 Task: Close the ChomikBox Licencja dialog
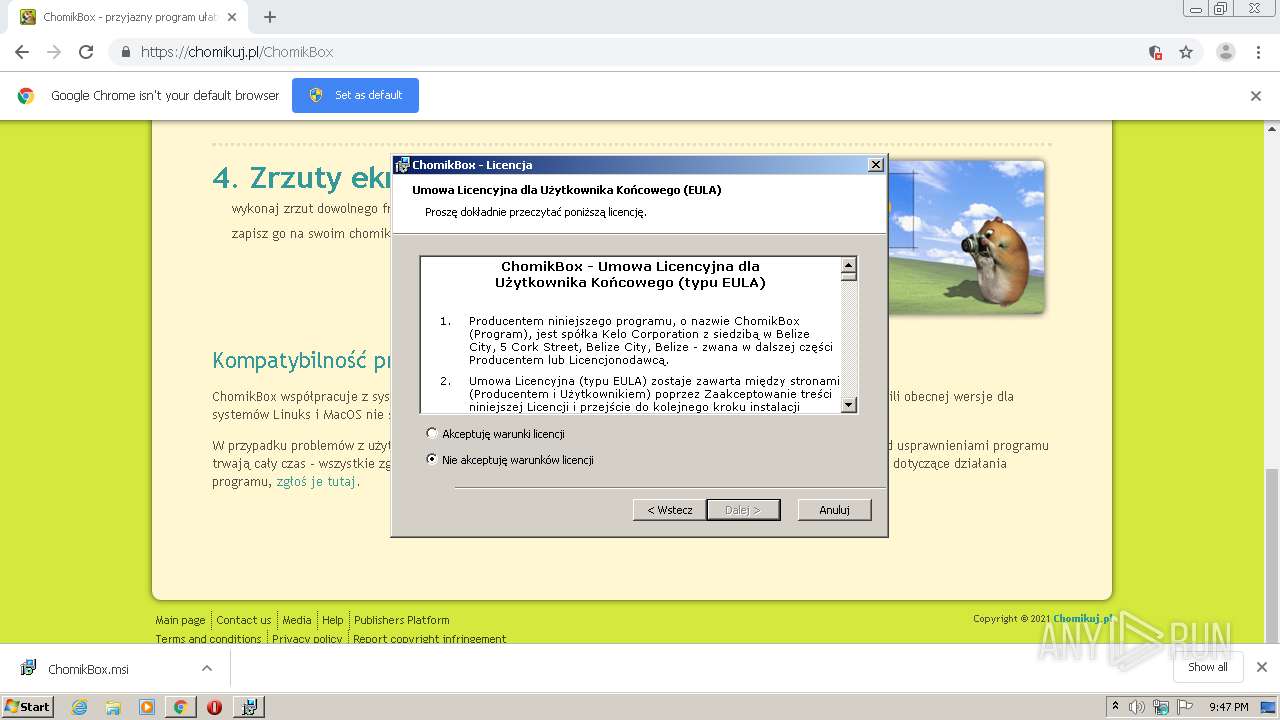876,165
